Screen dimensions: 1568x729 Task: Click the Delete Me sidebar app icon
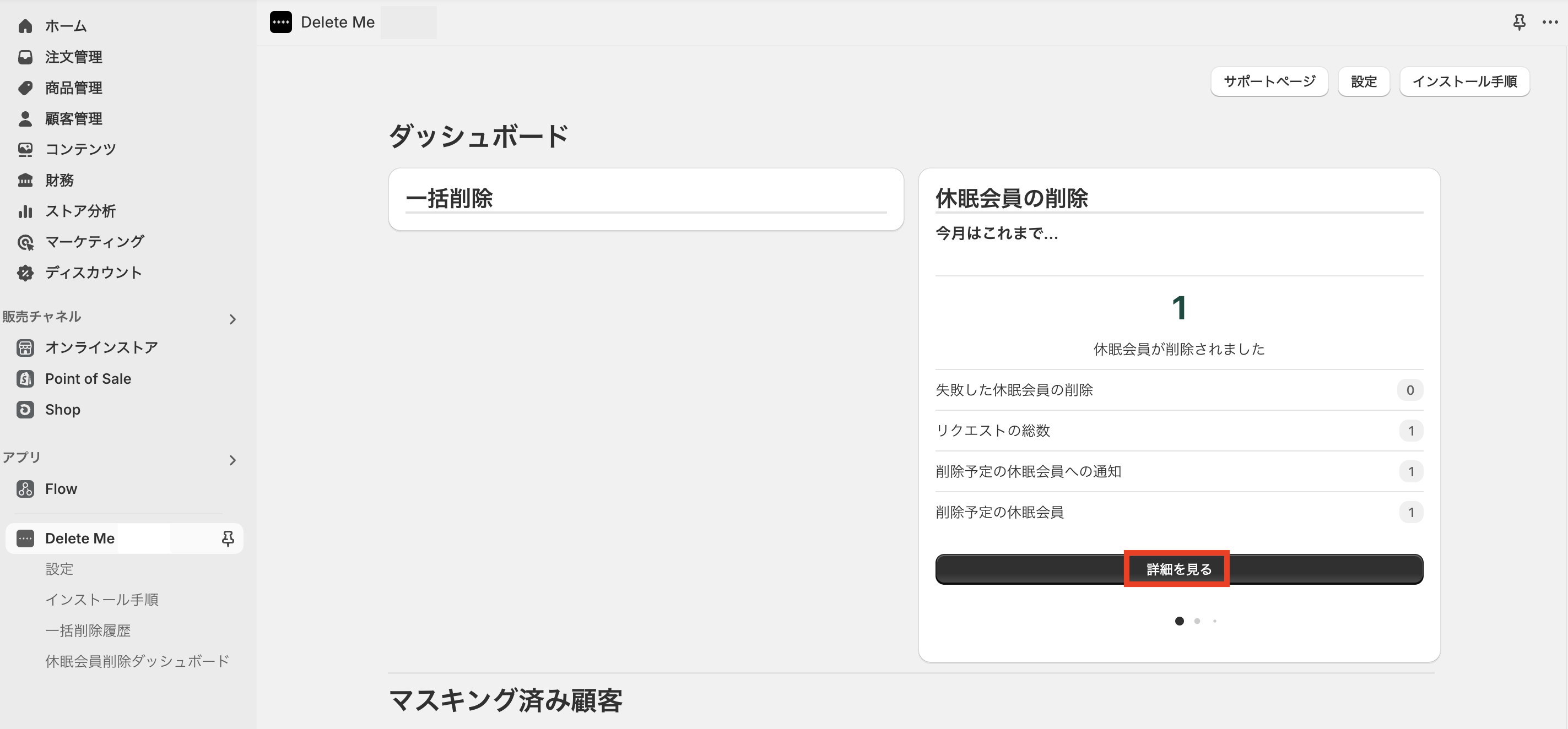coord(25,538)
